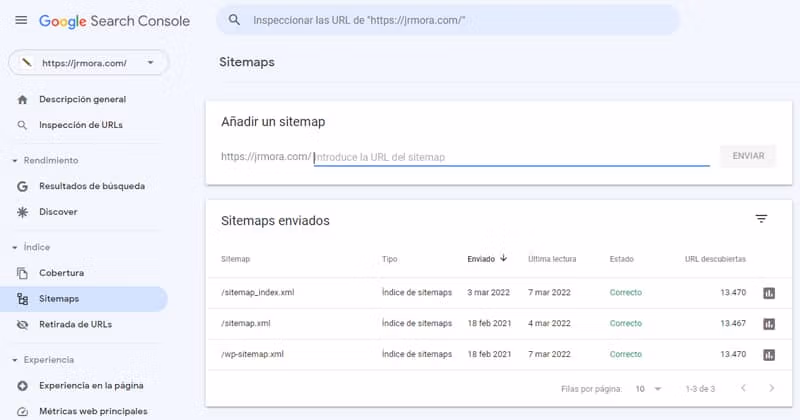Click Correcto status of /sitemap_index.xml
This screenshot has width=800, height=420.
[626, 293]
